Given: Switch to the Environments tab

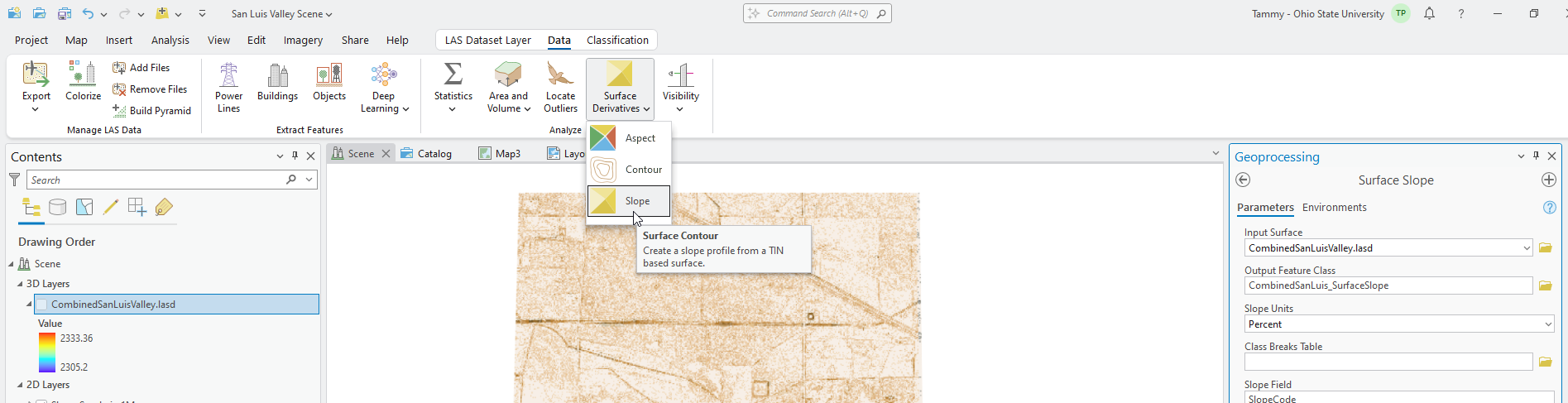Looking at the screenshot, I should 1334,208.
